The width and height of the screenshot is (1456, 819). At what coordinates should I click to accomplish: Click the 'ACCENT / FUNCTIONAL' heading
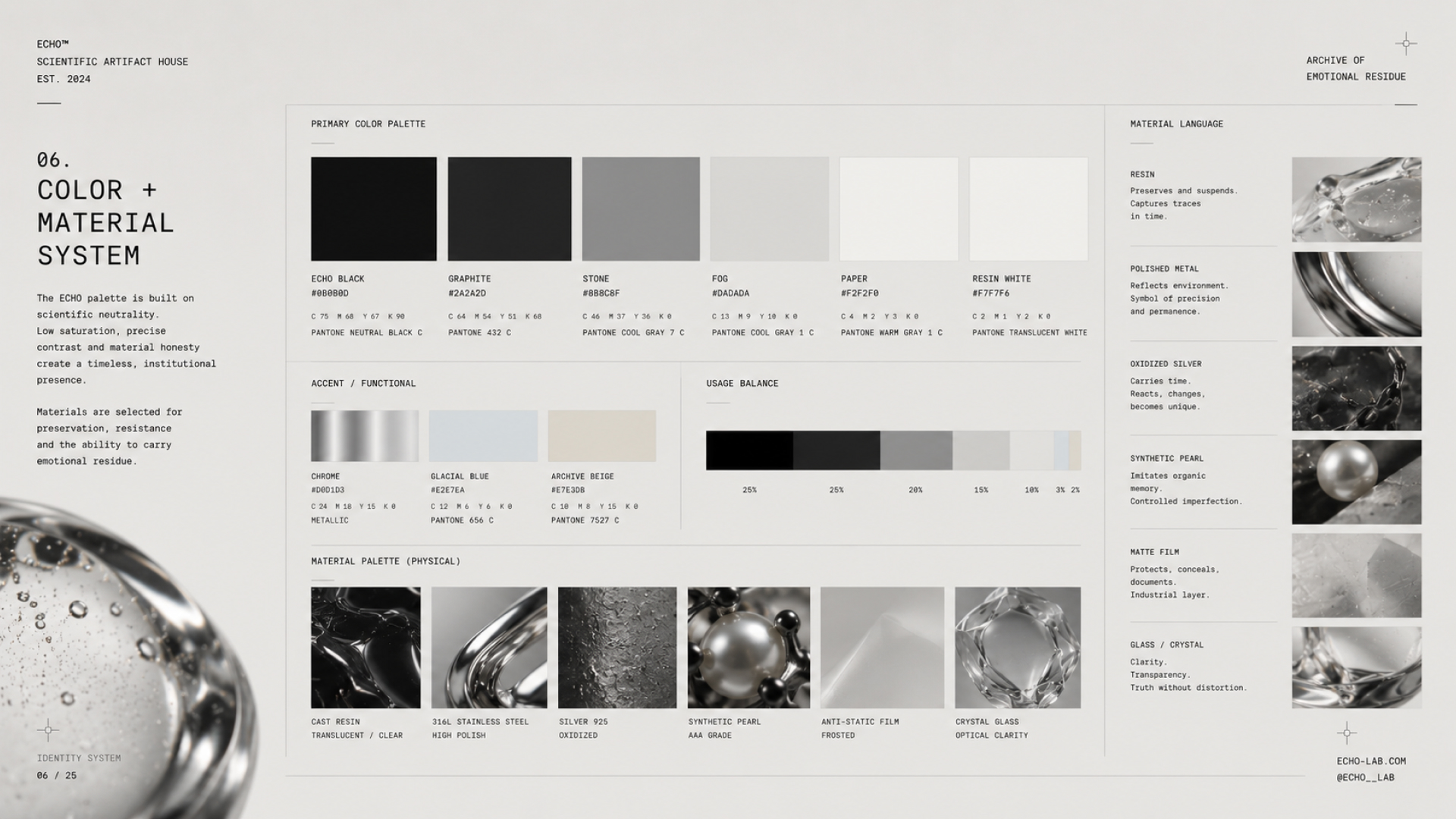click(x=363, y=383)
